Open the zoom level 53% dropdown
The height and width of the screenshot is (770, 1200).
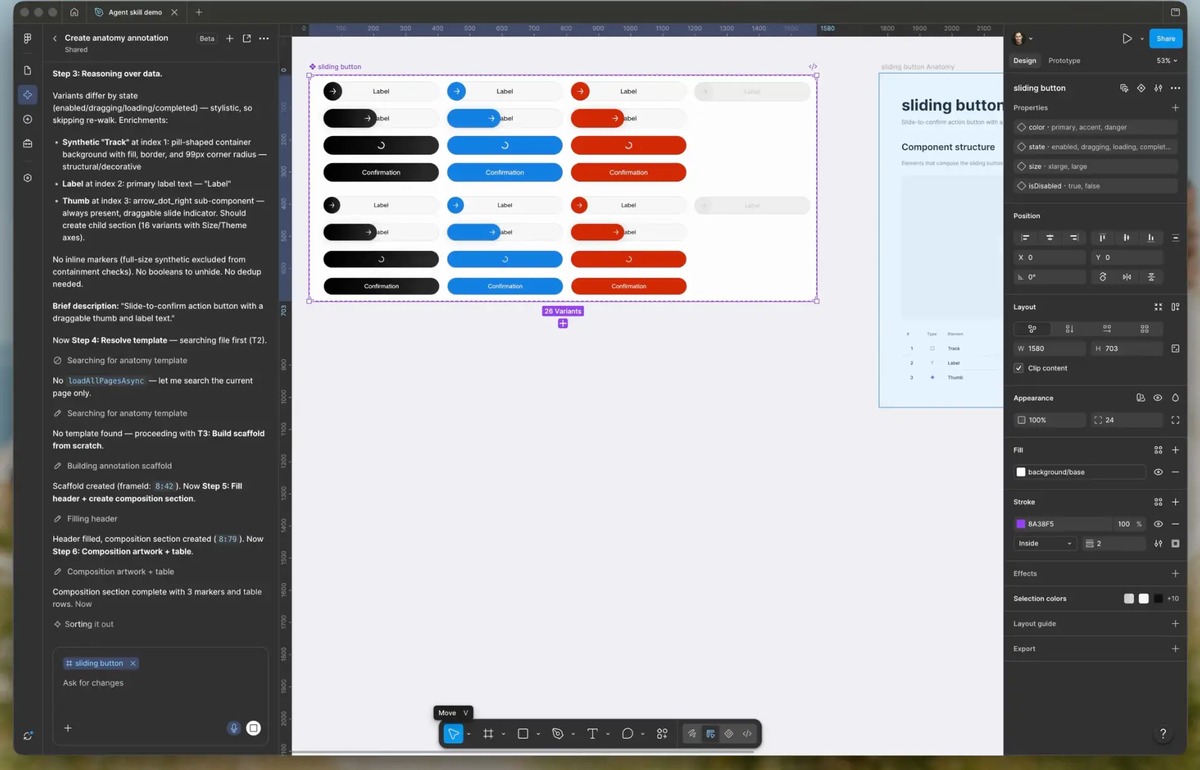[1165, 61]
